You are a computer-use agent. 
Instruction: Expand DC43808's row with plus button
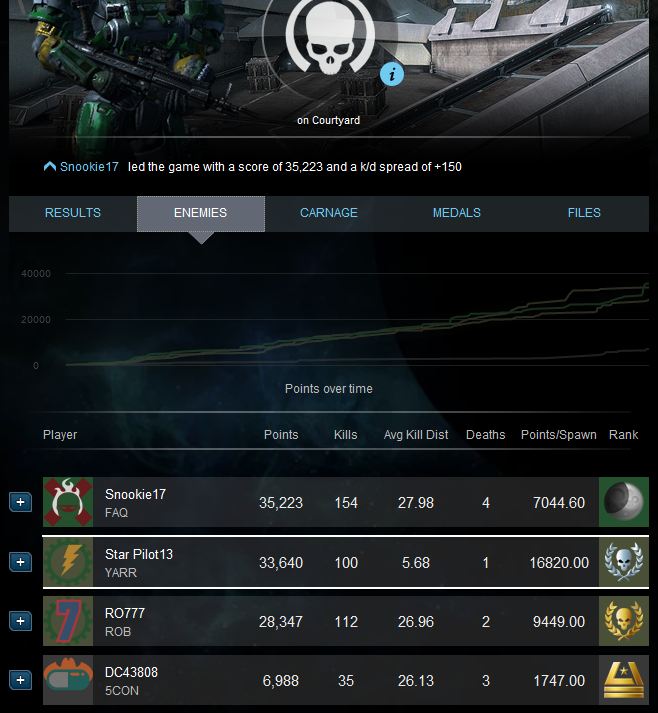pyautogui.click(x=20, y=680)
